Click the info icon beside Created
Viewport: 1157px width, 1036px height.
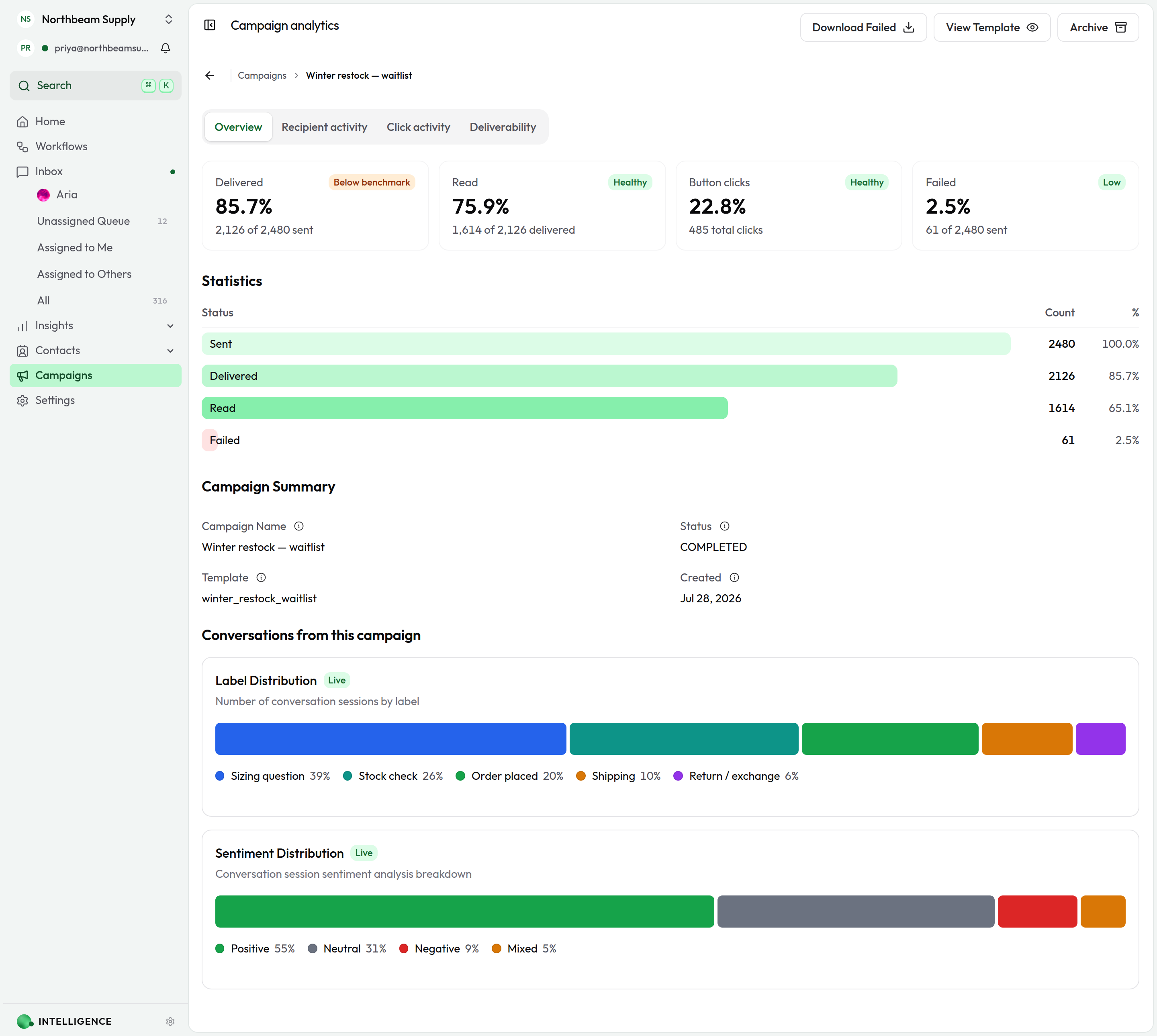pyautogui.click(x=734, y=577)
